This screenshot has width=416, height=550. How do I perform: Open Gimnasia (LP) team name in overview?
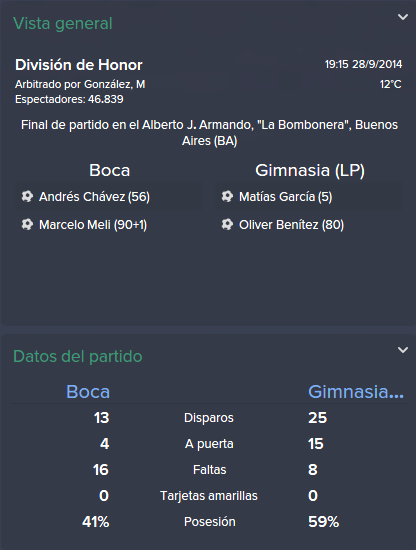pyautogui.click(x=310, y=170)
